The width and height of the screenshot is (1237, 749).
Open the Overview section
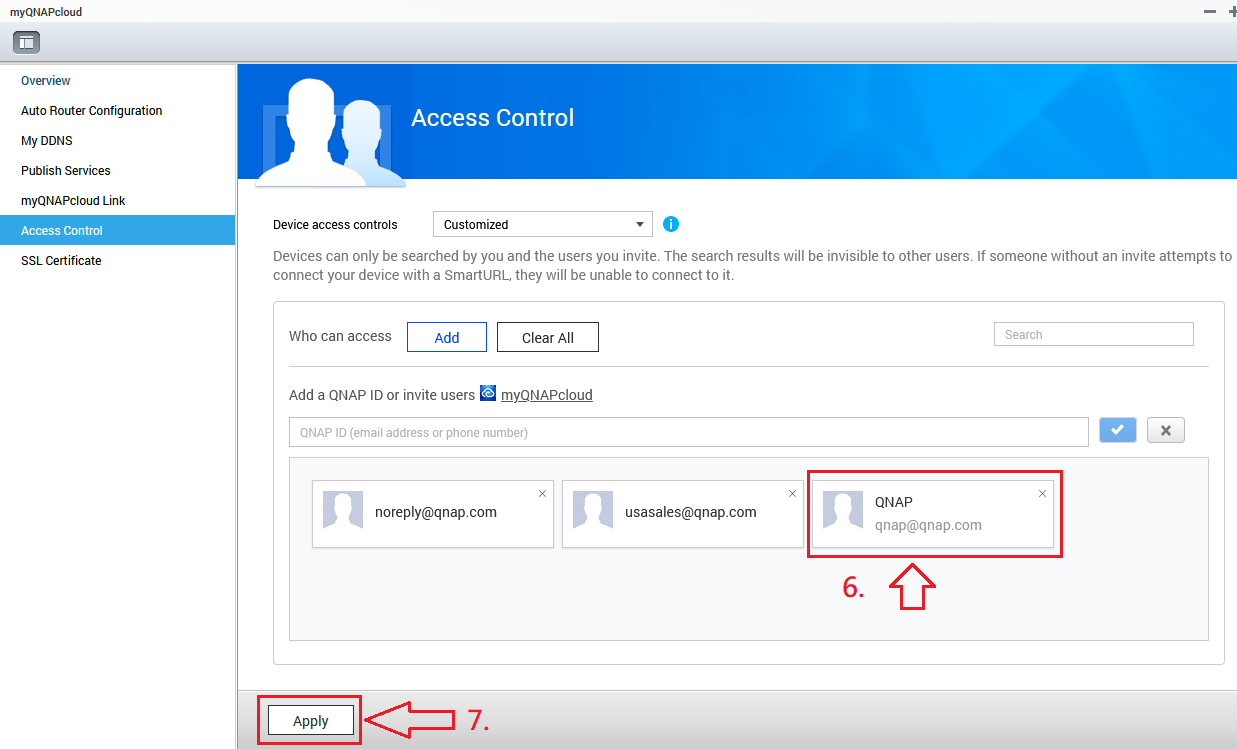(46, 81)
